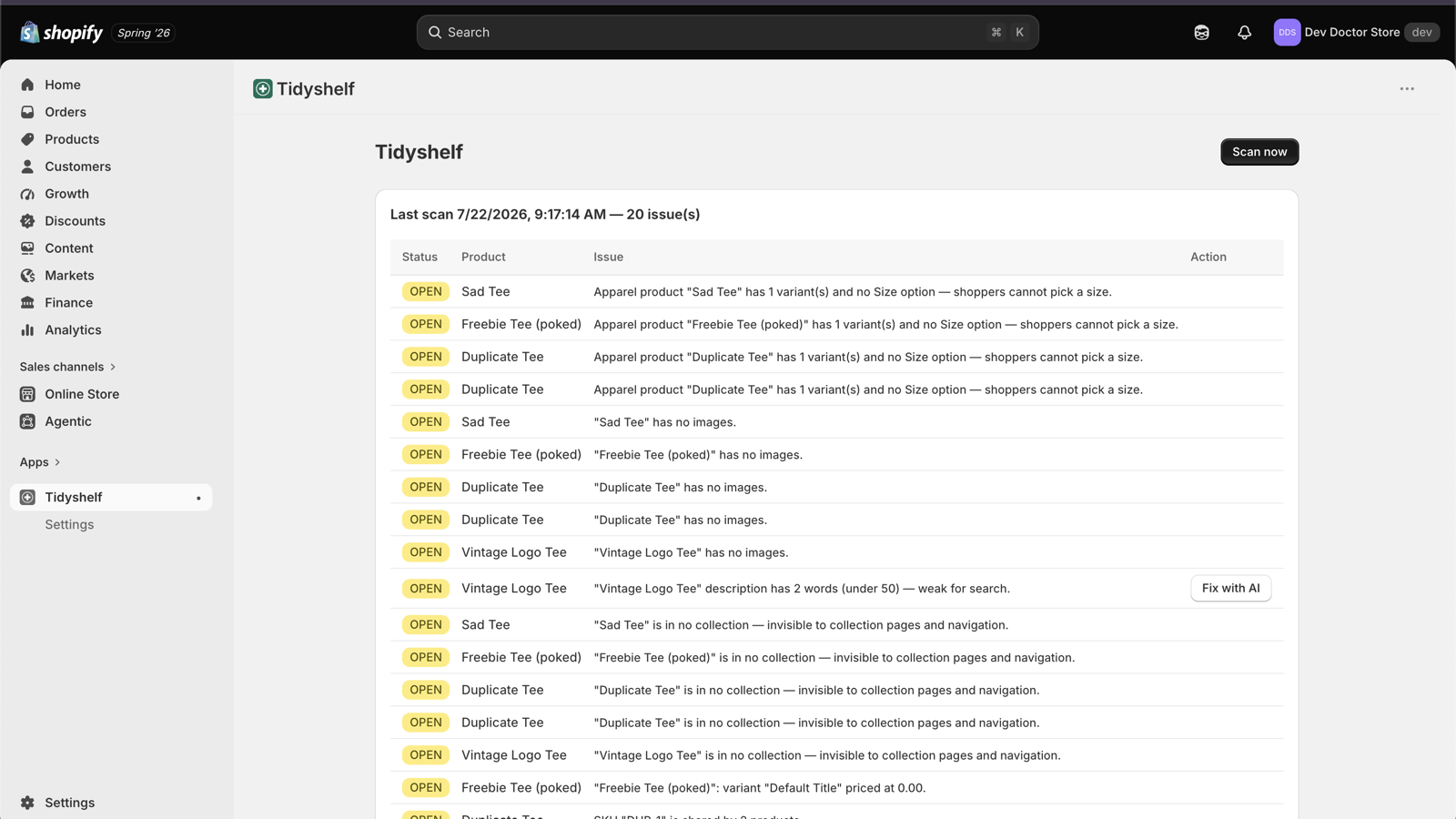Click the Analytics bar chart icon
Viewport: 1456px width, 819px height.
pos(27,330)
